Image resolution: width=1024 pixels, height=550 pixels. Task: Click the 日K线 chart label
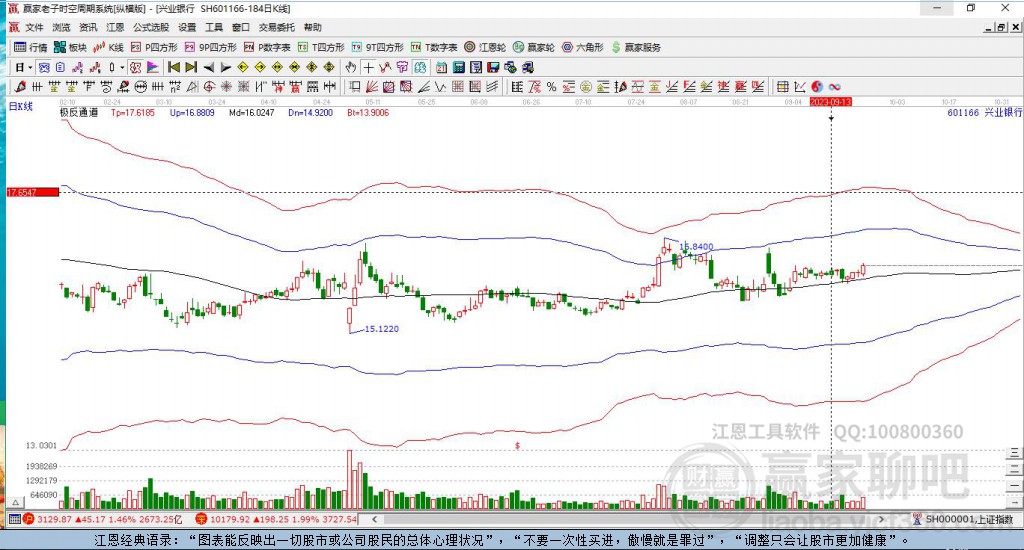tap(20, 106)
